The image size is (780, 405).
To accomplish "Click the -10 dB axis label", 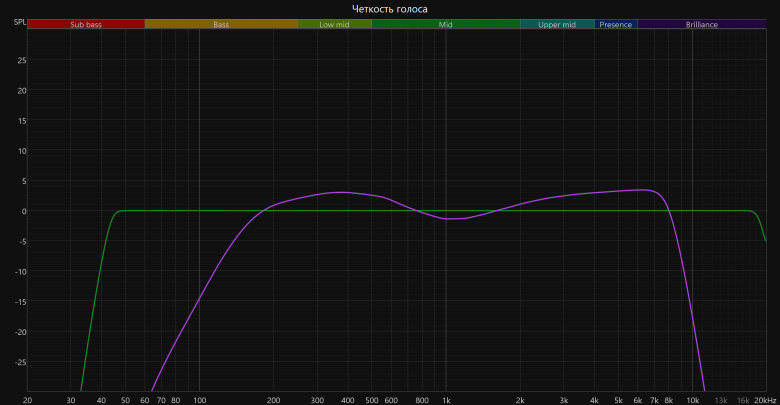I will (x=20, y=272).
